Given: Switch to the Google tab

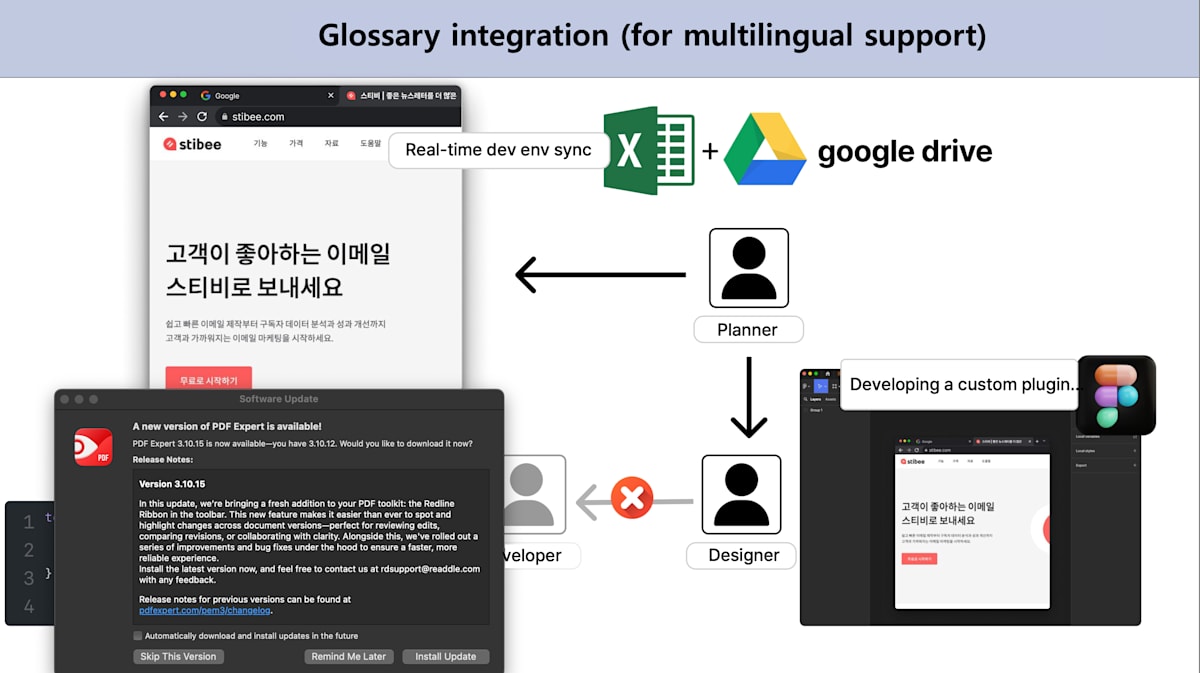Looking at the screenshot, I should [x=267, y=96].
